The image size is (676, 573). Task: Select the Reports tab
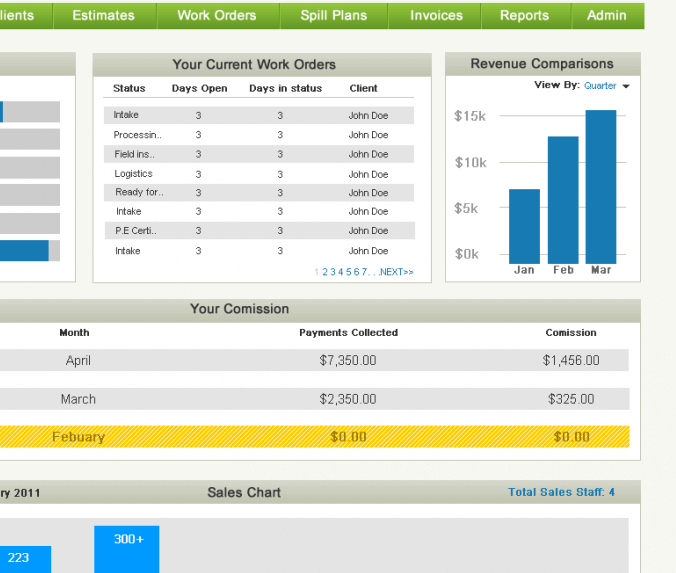[x=524, y=15]
